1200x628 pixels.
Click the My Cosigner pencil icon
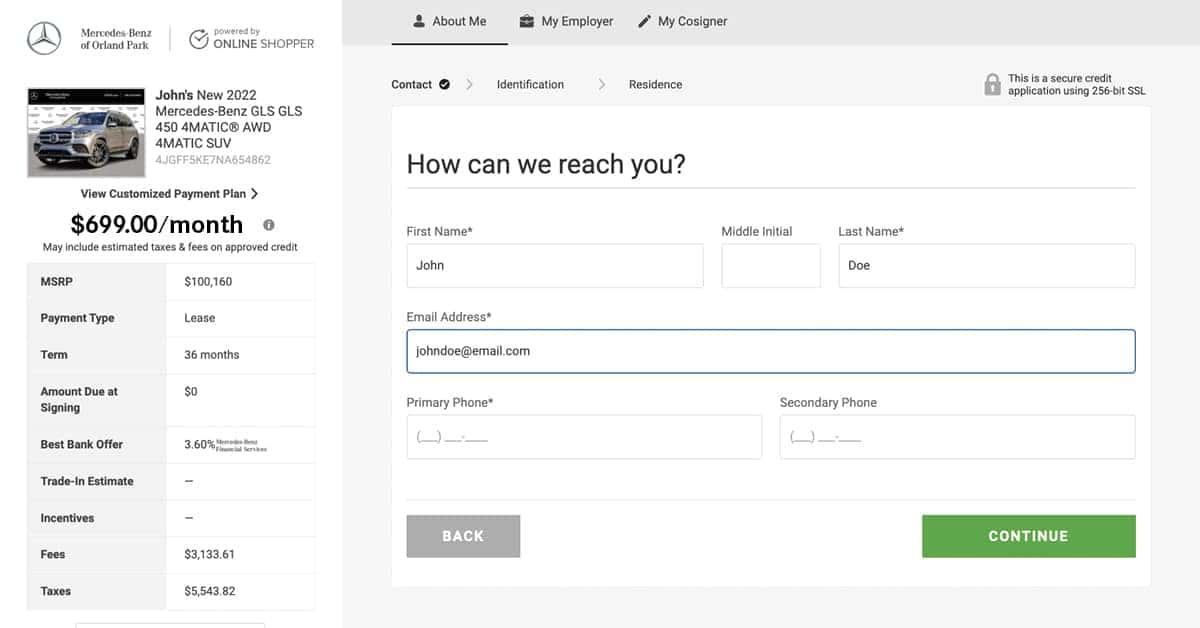[x=645, y=21]
